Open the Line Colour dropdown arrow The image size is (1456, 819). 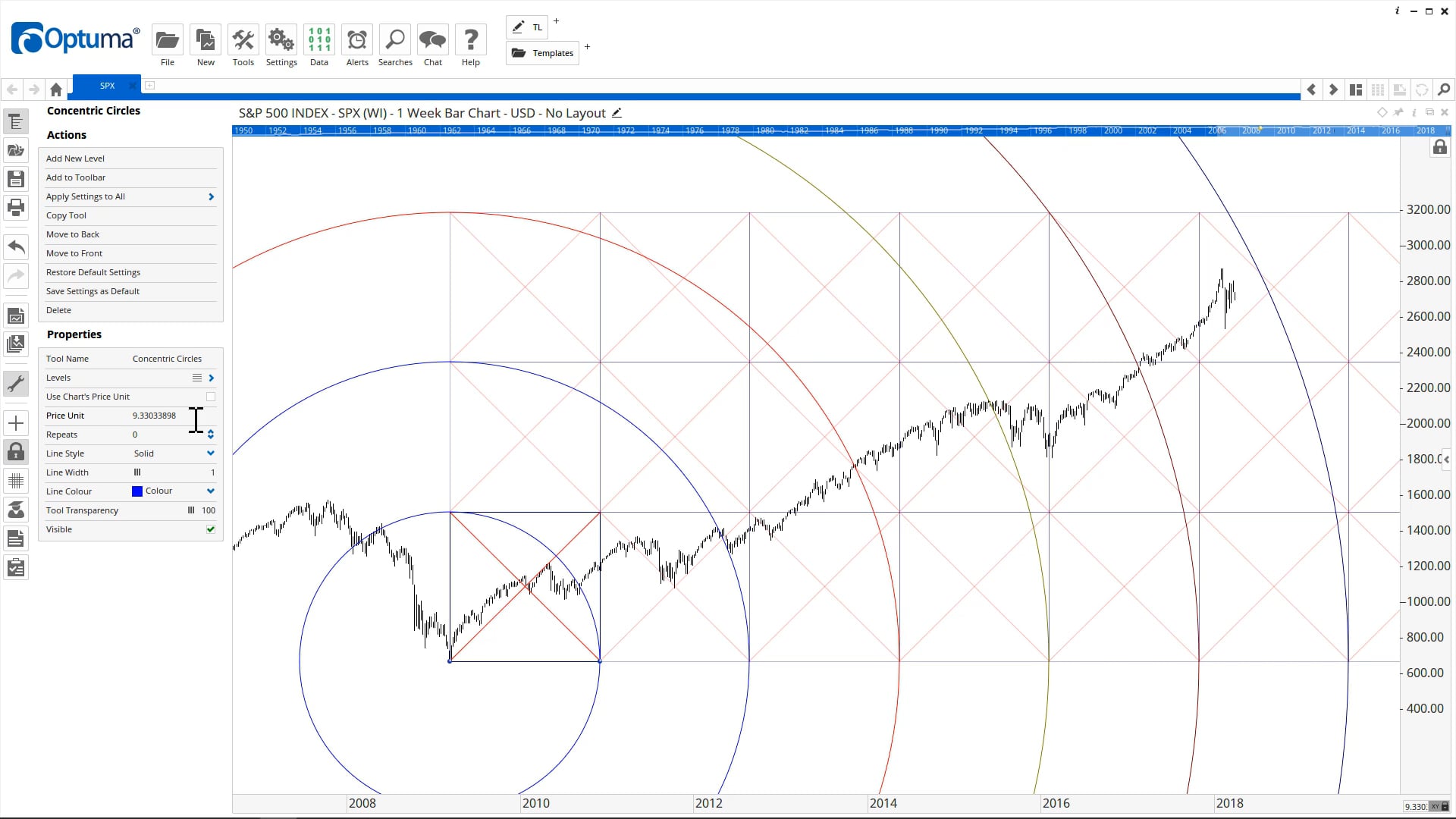[210, 491]
